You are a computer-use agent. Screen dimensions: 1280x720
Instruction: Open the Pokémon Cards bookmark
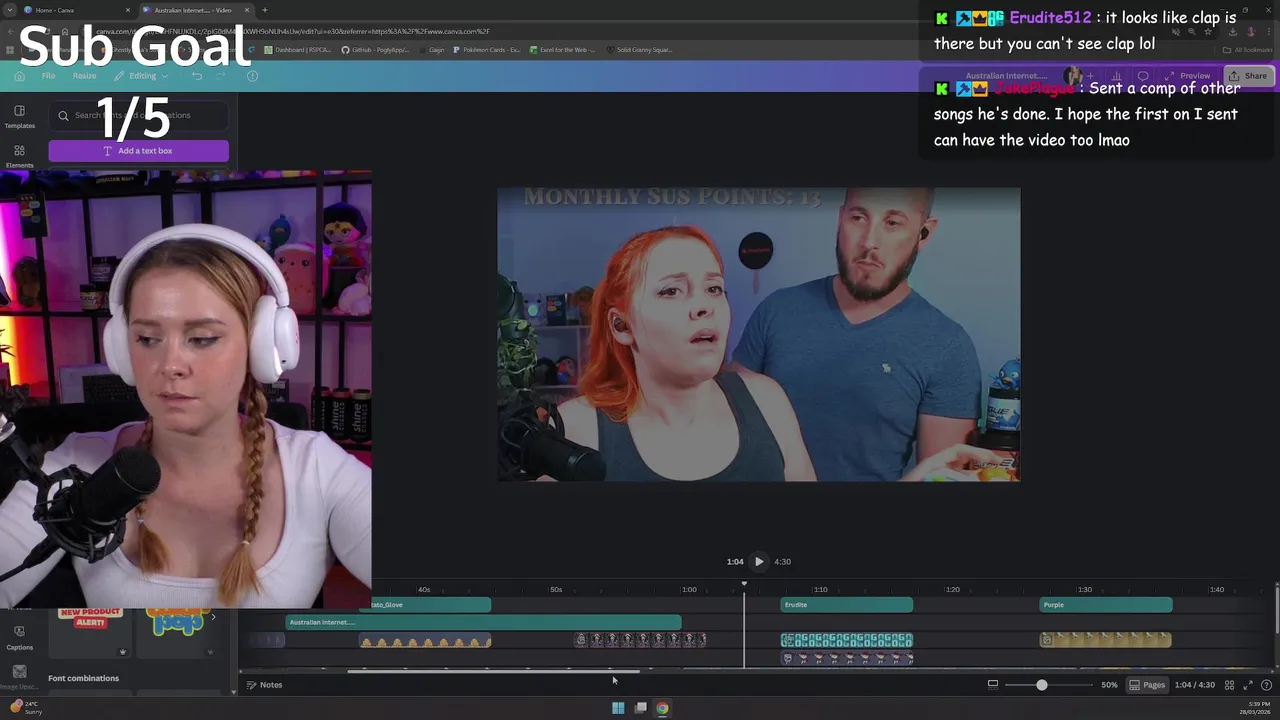point(487,50)
